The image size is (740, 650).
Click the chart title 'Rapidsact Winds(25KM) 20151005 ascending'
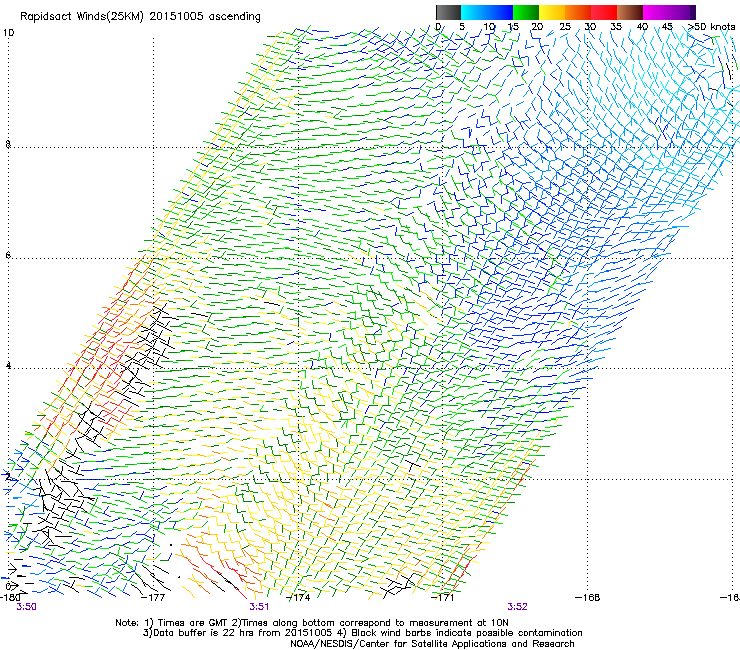[x=140, y=17]
